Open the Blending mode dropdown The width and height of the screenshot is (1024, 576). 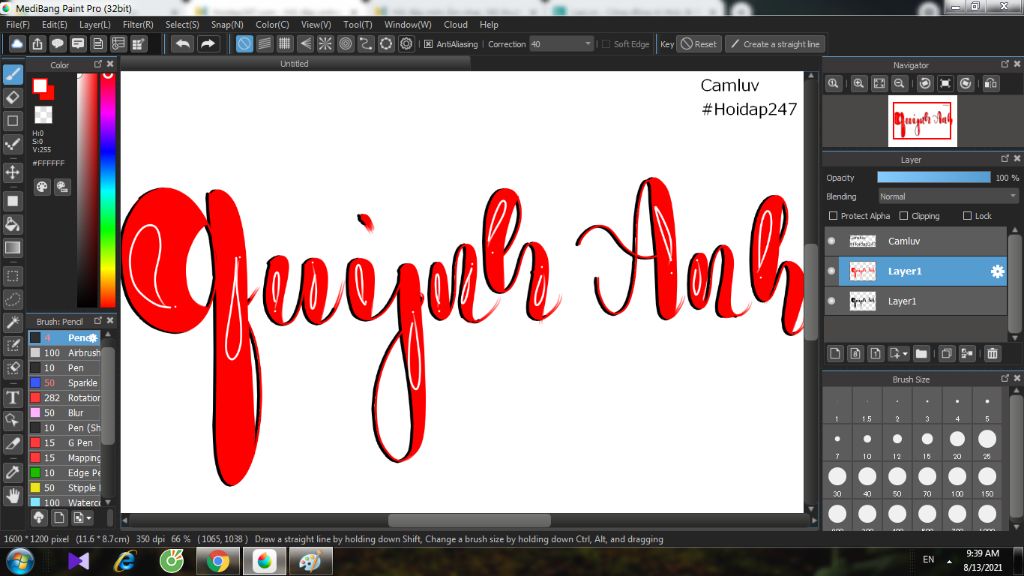pyautogui.click(x=948, y=197)
